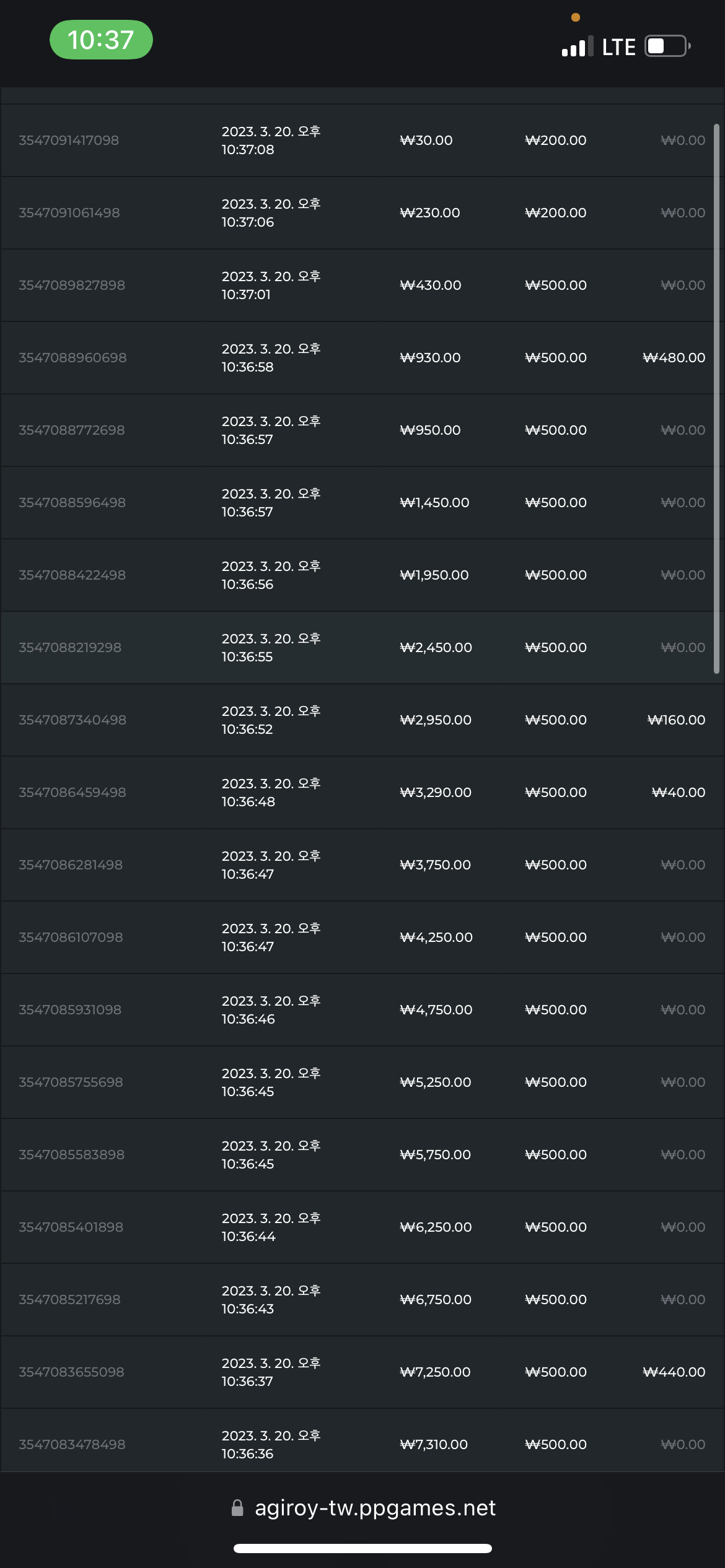Tap the cellular signal bars icon
This screenshot has width=725, height=1568.
click(x=577, y=46)
